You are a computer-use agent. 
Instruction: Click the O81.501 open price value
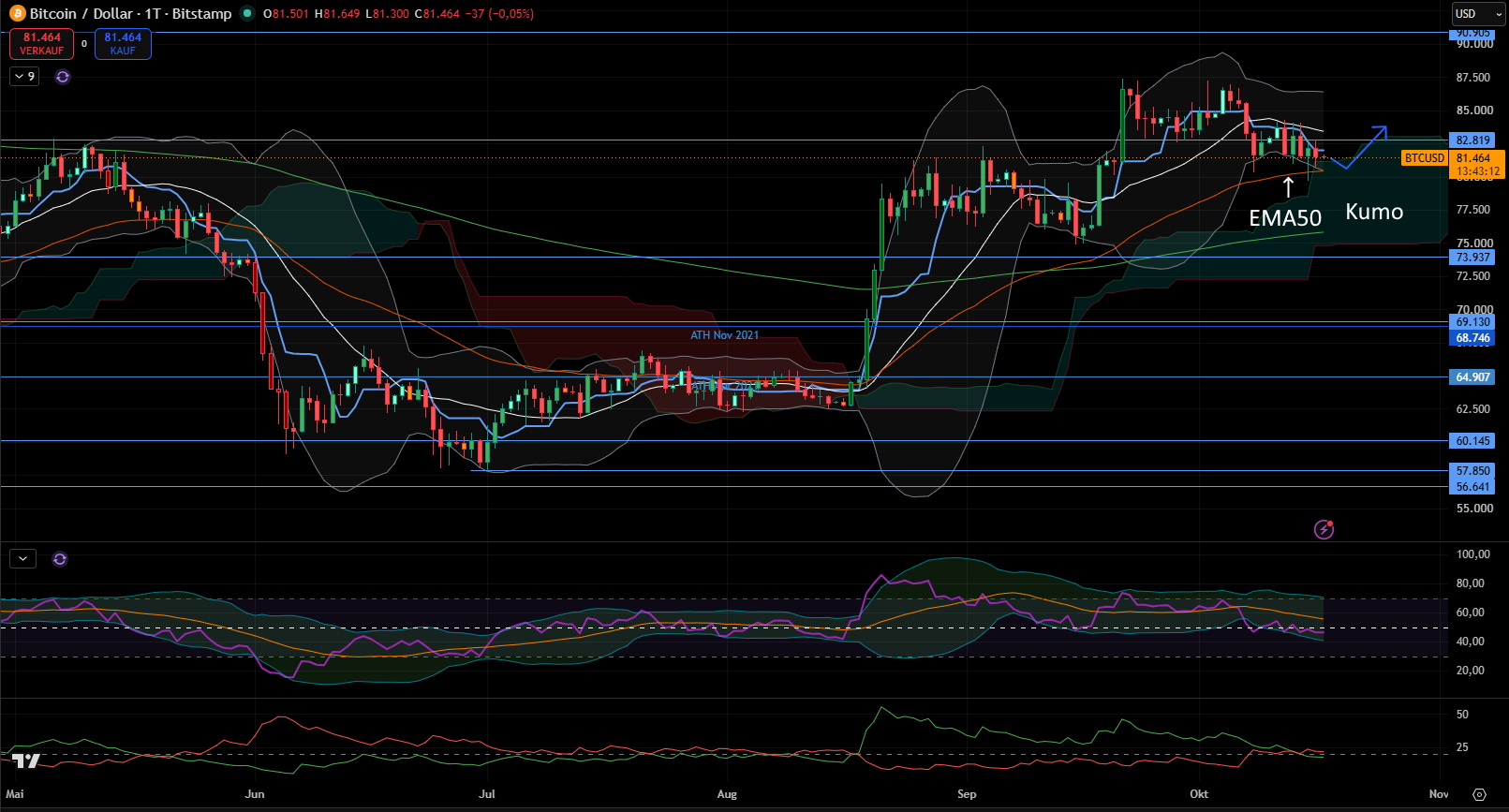[286, 14]
